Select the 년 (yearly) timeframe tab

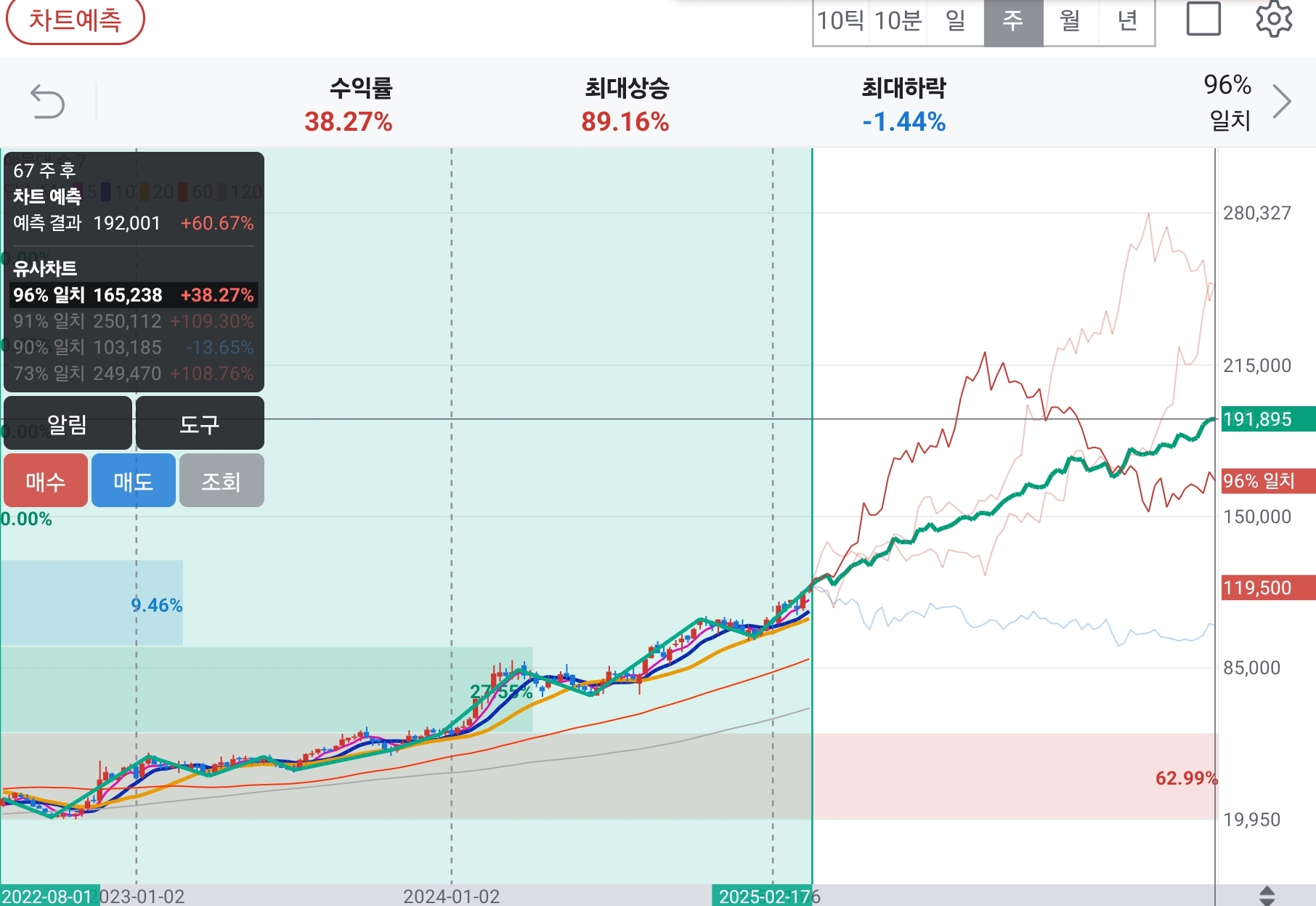point(1126,21)
